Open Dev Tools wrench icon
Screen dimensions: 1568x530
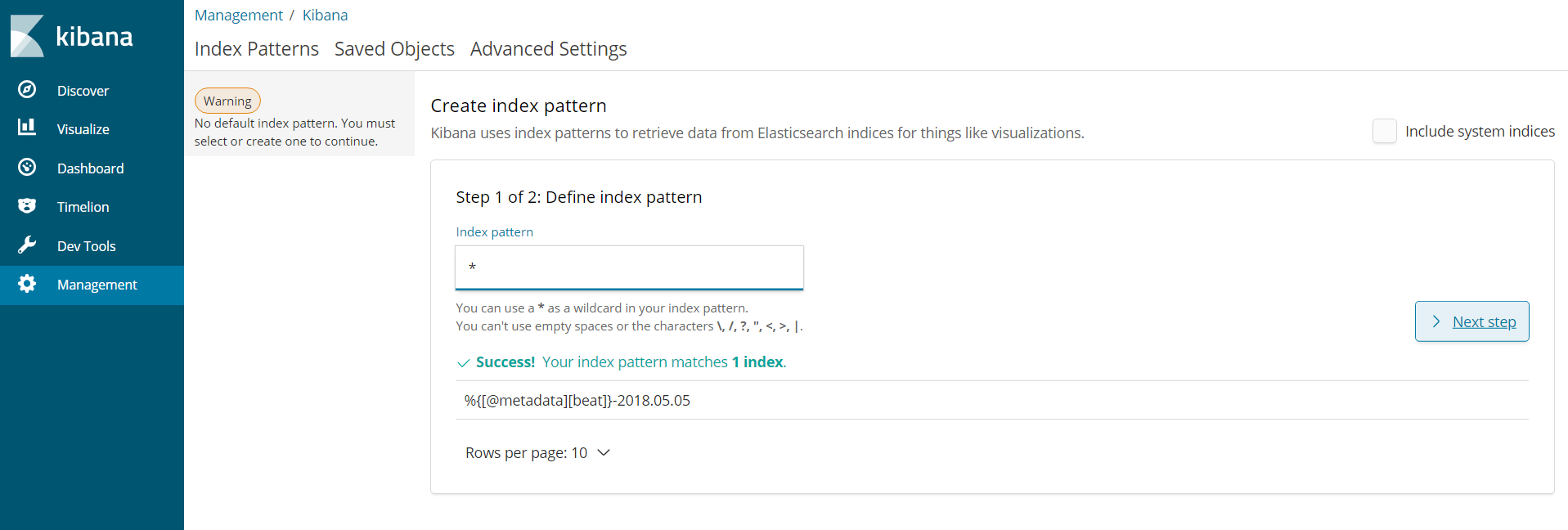27,245
